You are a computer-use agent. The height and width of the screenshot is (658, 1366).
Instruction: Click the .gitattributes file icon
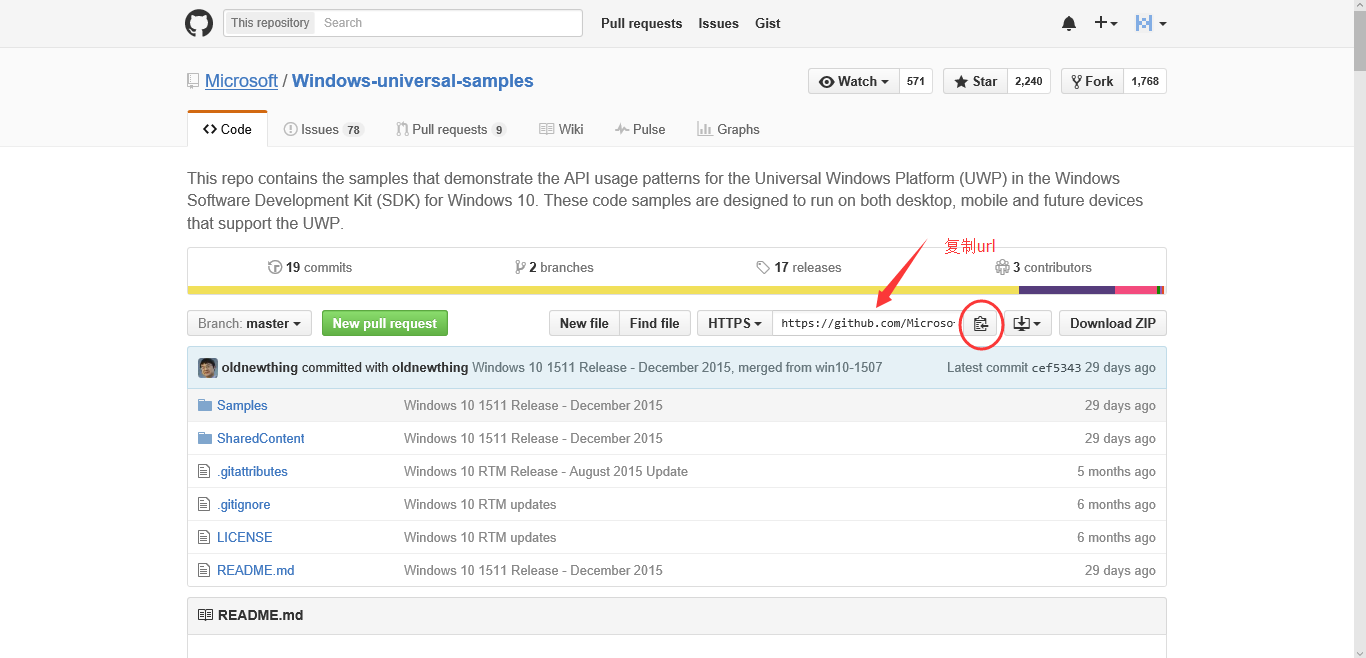tap(205, 471)
